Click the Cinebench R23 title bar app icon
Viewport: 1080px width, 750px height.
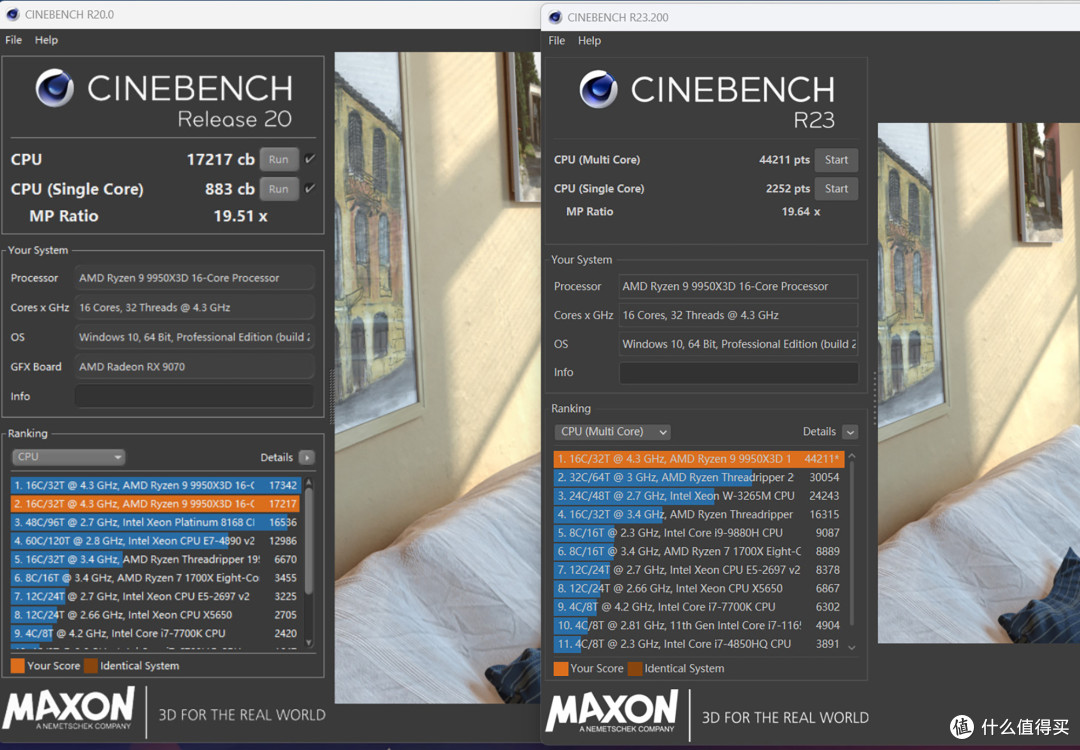[555, 17]
